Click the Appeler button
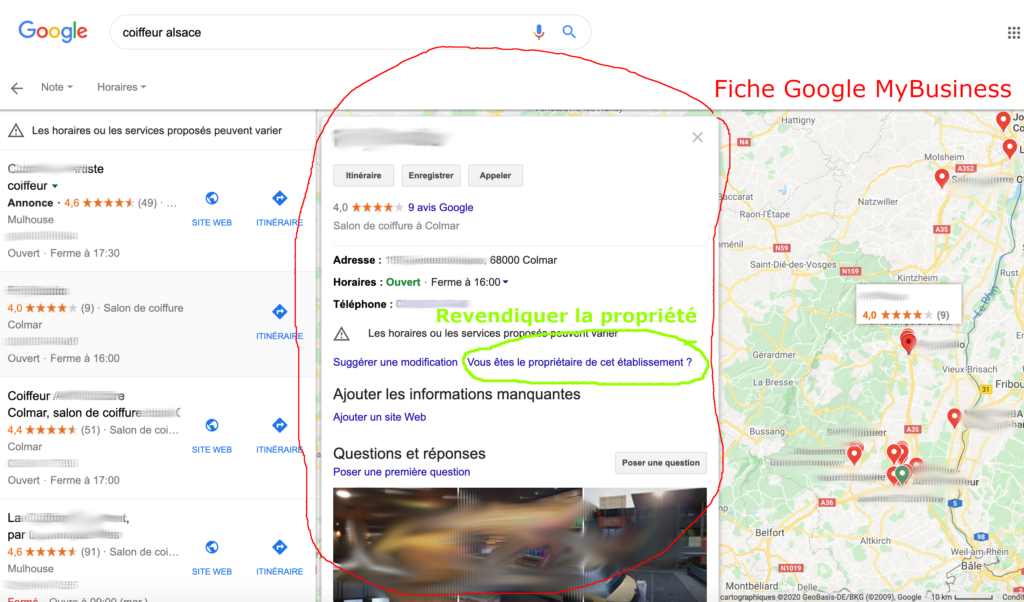This screenshot has height=602, width=1024. [x=495, y=176]
